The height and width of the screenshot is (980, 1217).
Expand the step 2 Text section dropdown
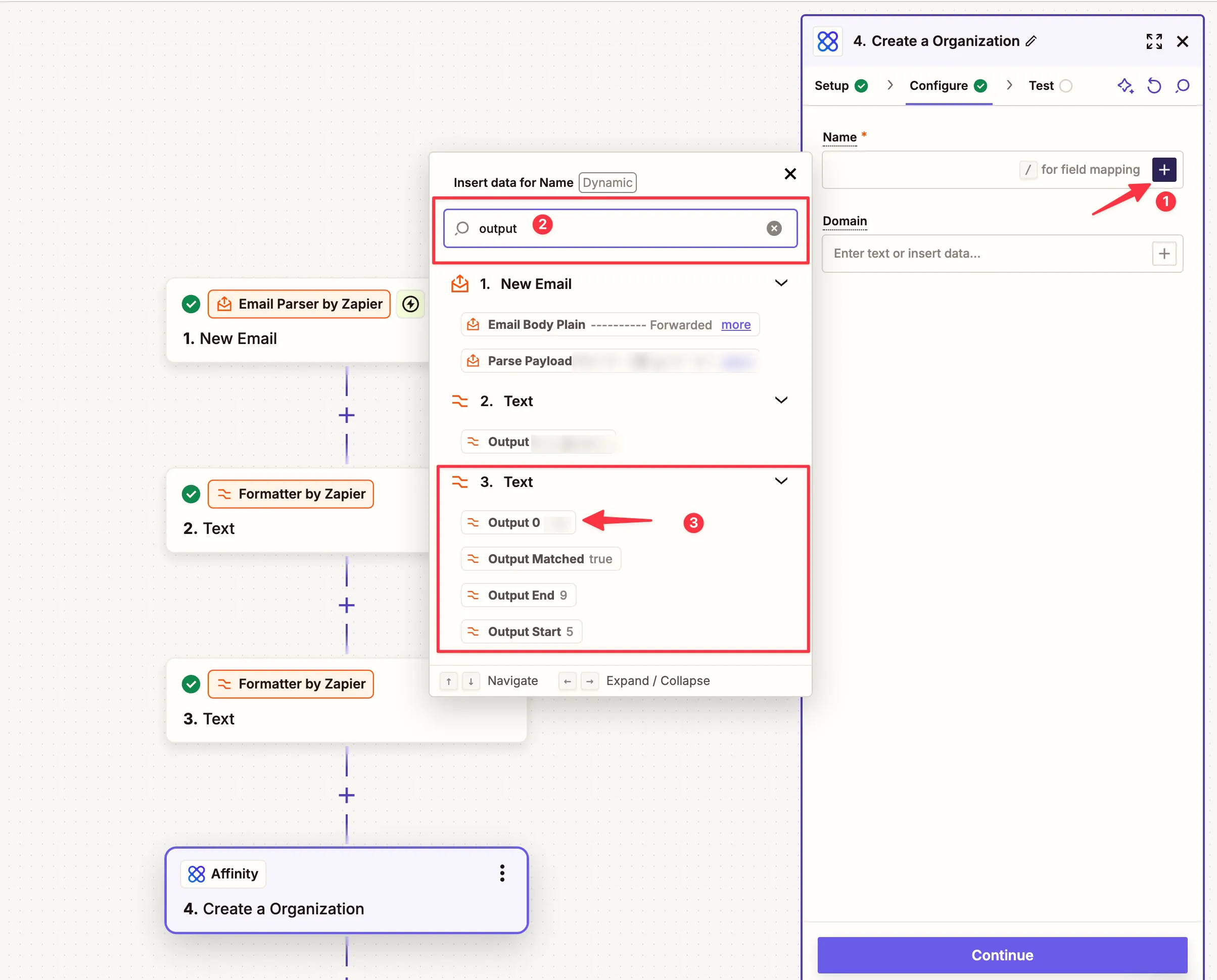(x=783, y=401)
